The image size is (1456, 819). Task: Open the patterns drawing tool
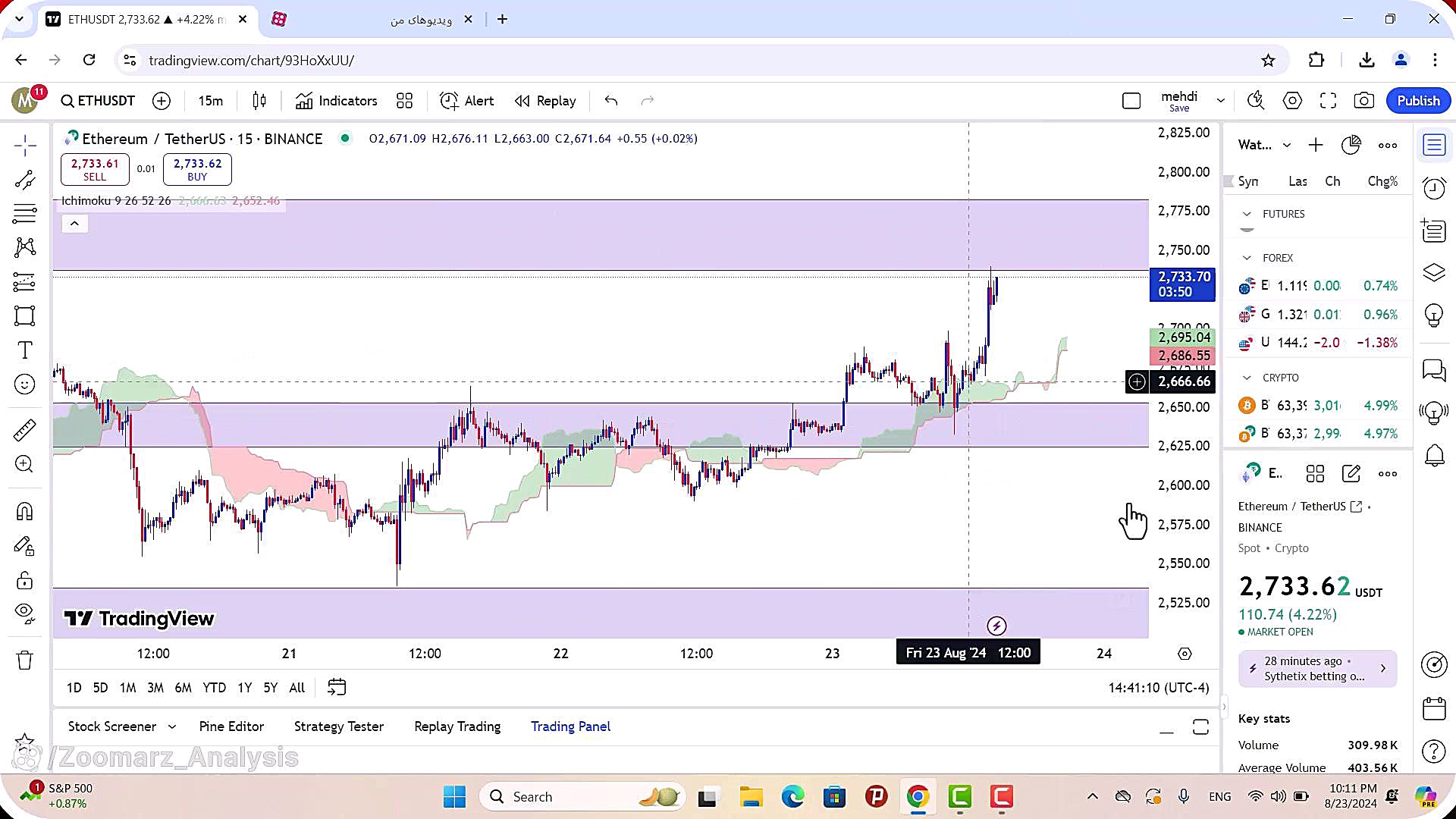[x=24, y=247]
